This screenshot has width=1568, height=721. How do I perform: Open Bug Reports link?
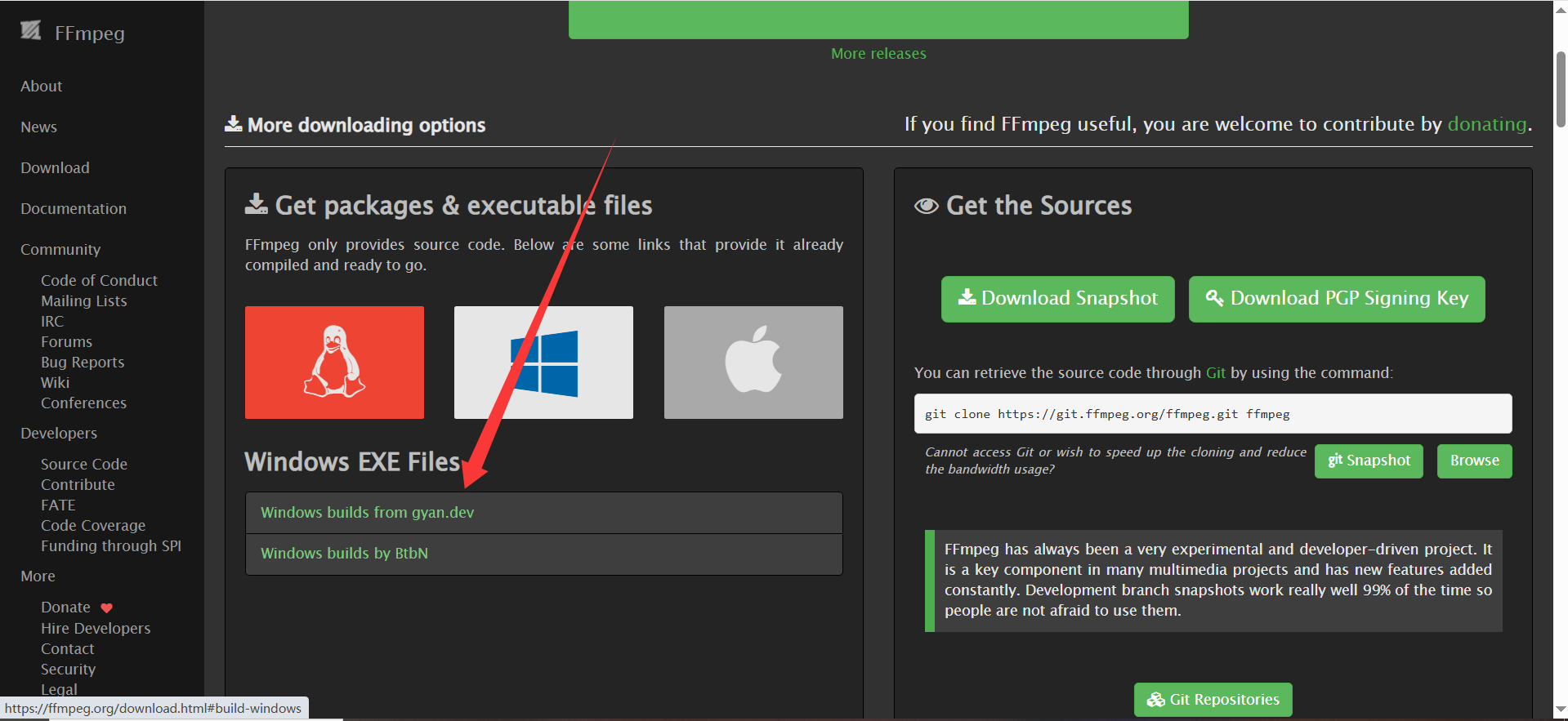[83, 362]
